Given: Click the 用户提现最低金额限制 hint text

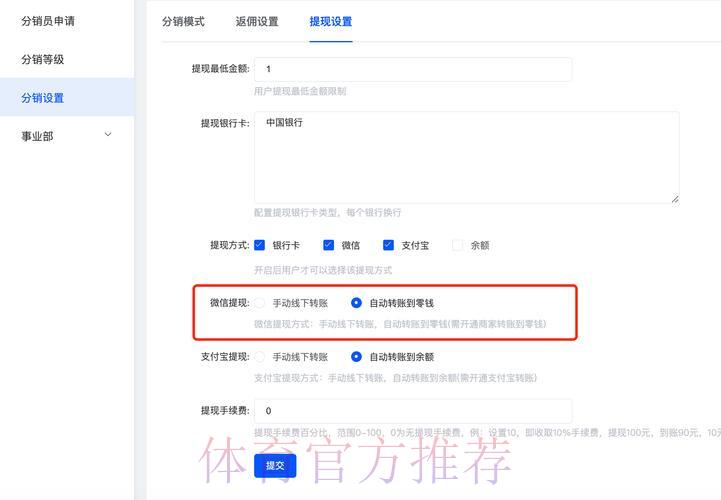Looking at the screenshot, I should point(300,91).
